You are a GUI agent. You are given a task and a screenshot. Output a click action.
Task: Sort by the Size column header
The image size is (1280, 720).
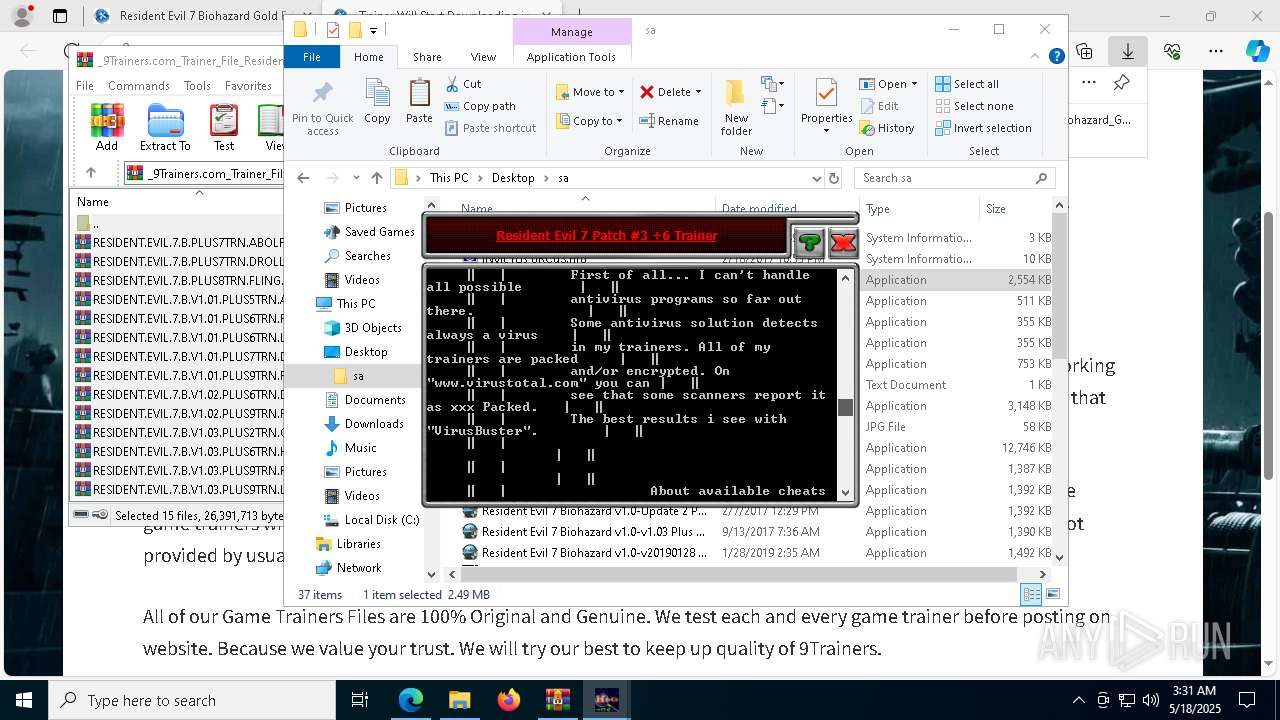(x=996, y=209)
